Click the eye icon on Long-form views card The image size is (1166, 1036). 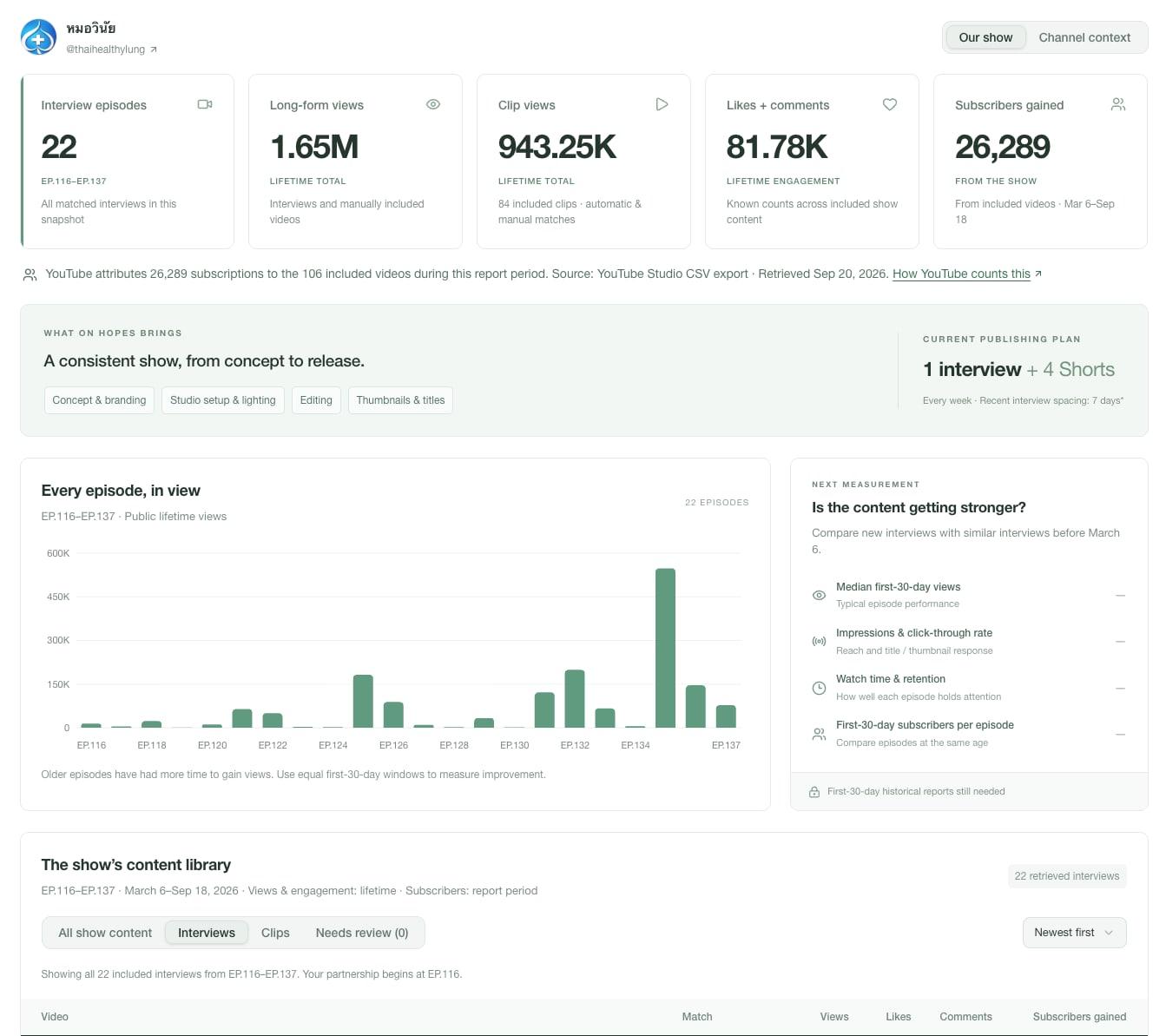coord(433,104)
